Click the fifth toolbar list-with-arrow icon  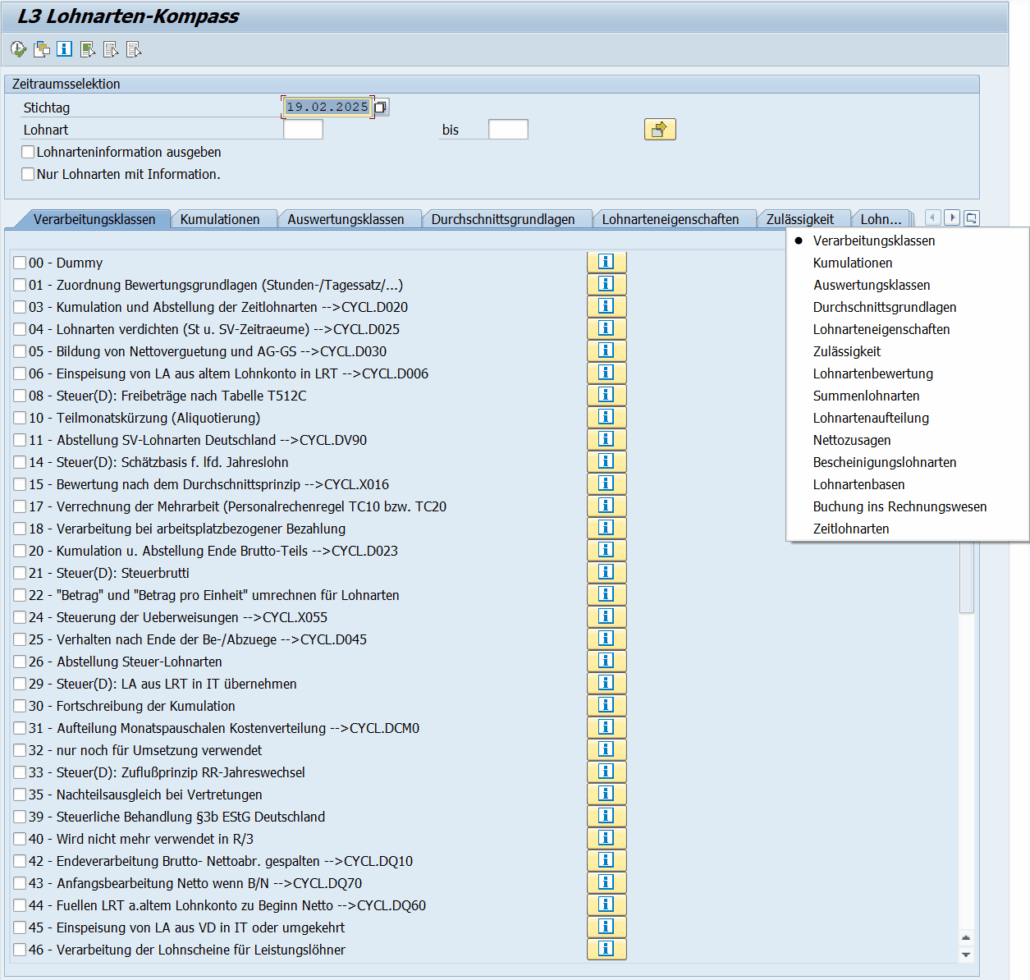(x=110, y=49)
